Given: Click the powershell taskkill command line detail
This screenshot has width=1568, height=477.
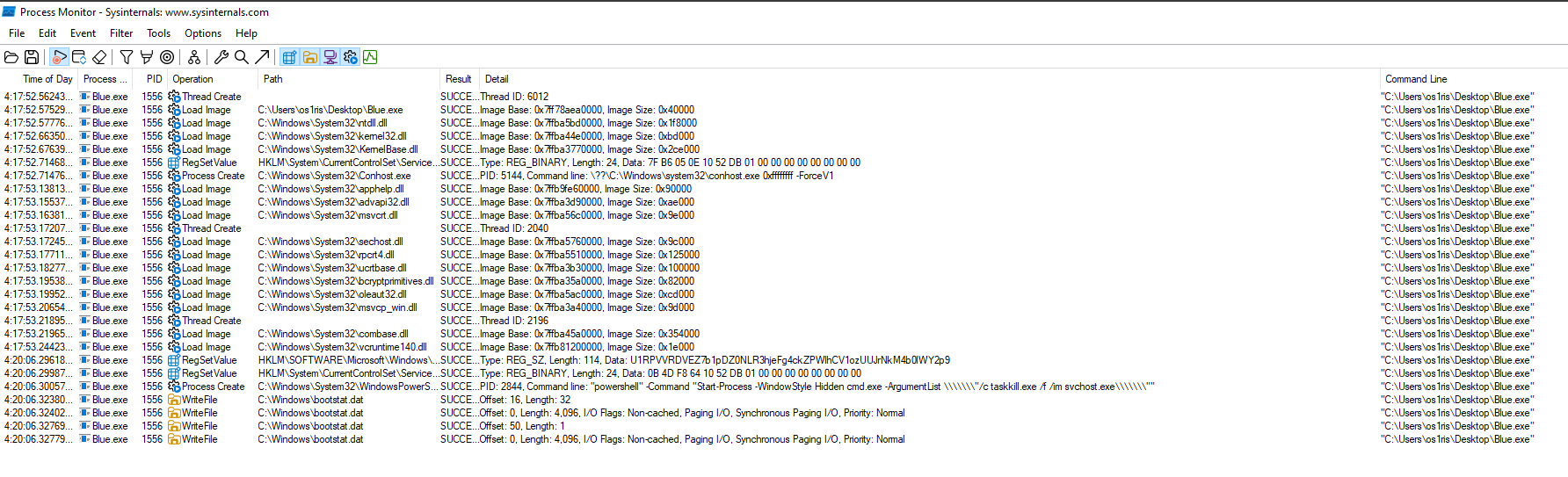Looking at the screenshot, I should [817, 387].
